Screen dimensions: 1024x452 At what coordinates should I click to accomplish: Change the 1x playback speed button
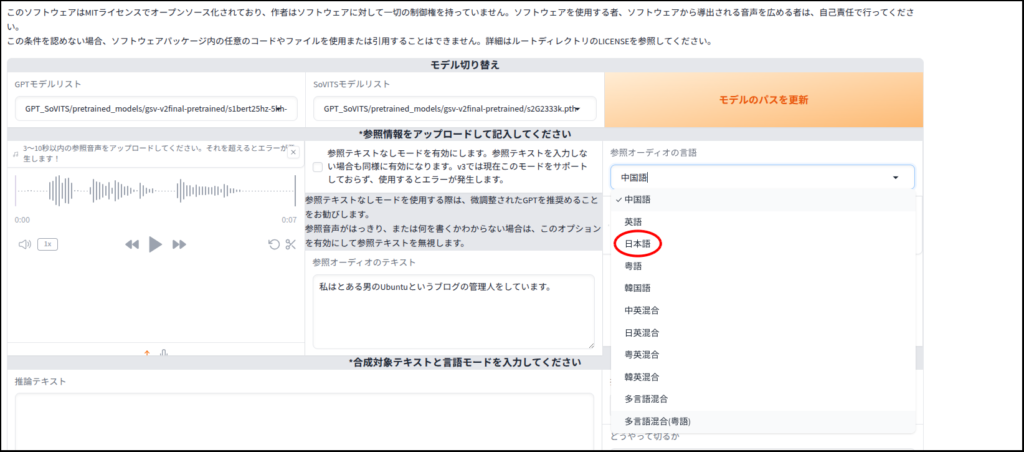click(x=48, y=244)
